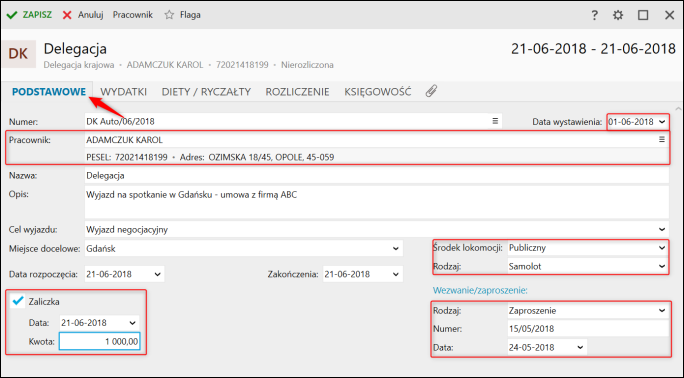
Task: Uncheck the Zaliczka checkbox
Action: [18, 301]
